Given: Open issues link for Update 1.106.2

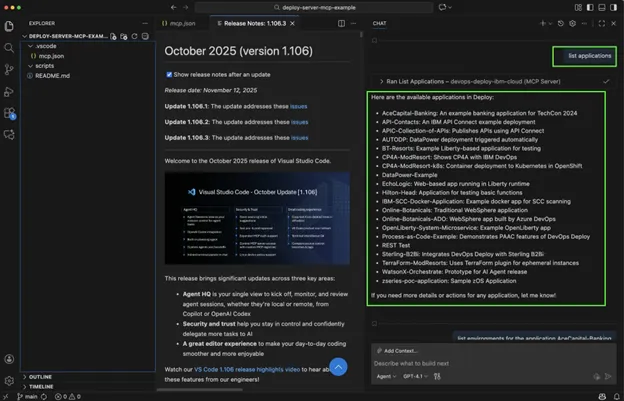Looking at the screenshot, I should [300, 122].
